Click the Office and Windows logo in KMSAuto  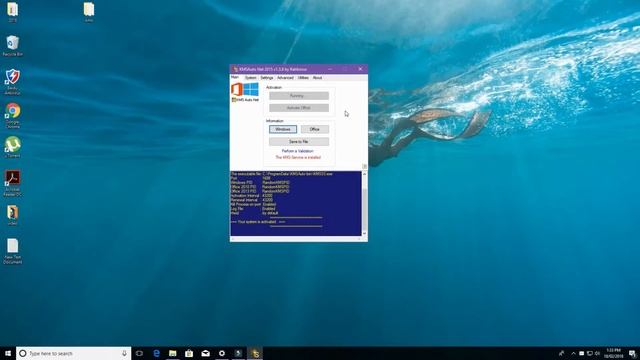tap(245, 89)
